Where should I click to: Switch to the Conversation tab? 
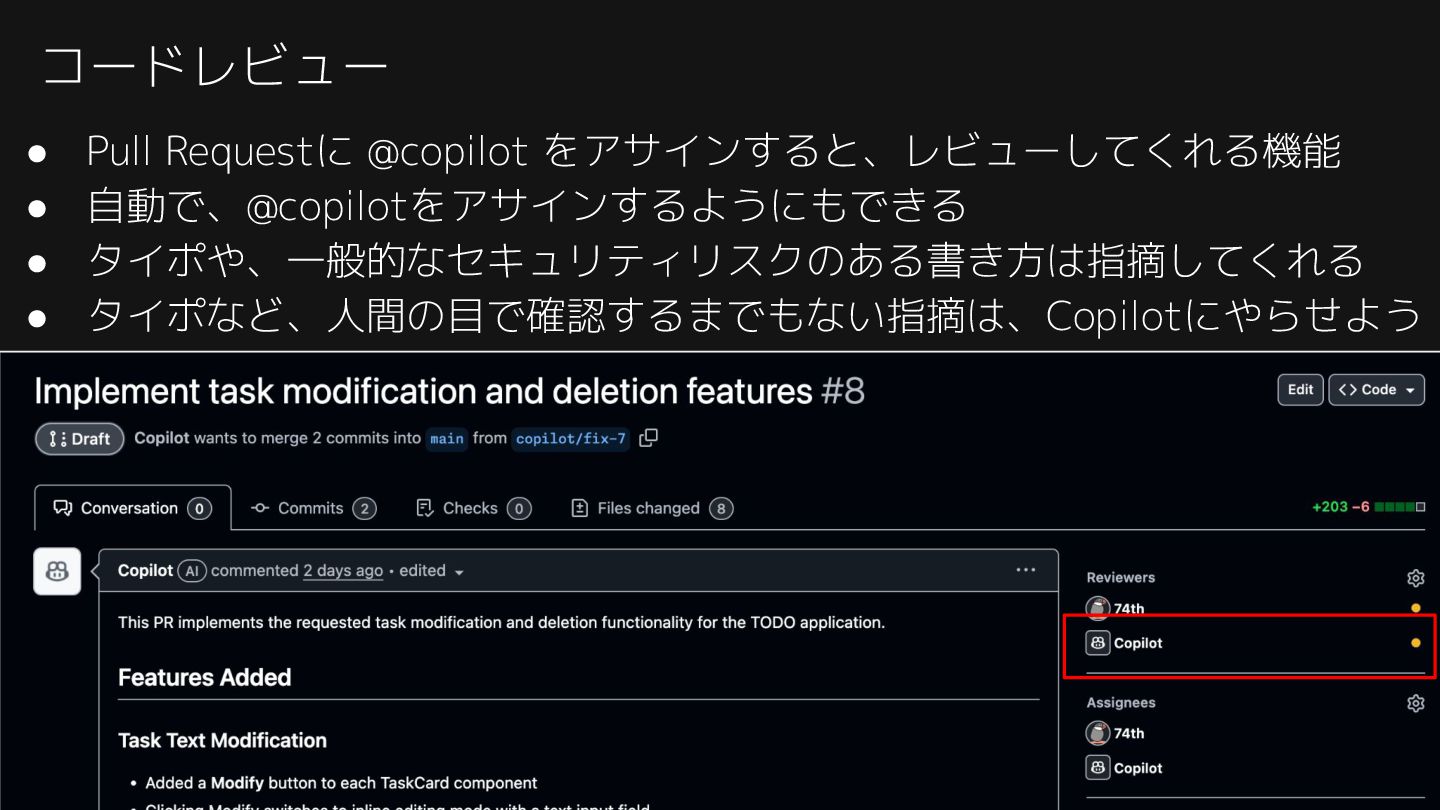click(133, 508)
